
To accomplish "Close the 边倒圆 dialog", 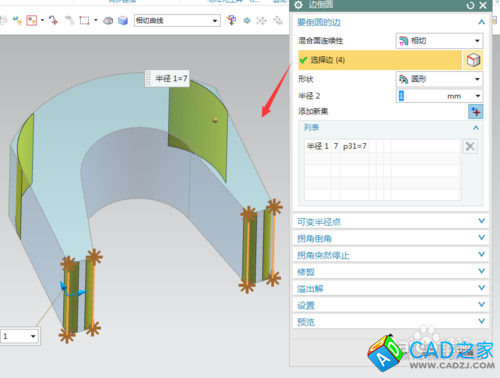I will click(483, 5).
